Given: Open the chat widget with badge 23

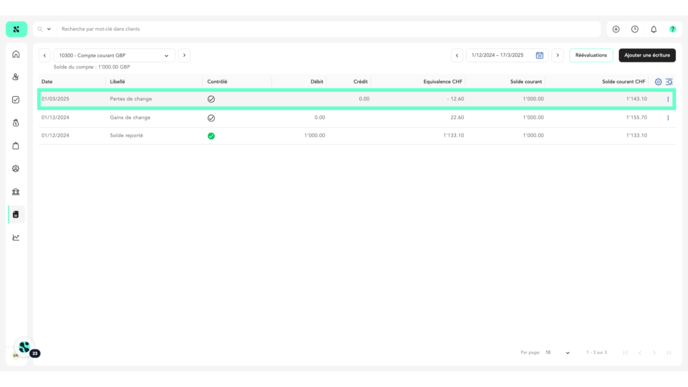Looking at the screenshot, I should [x=25, y=347].
